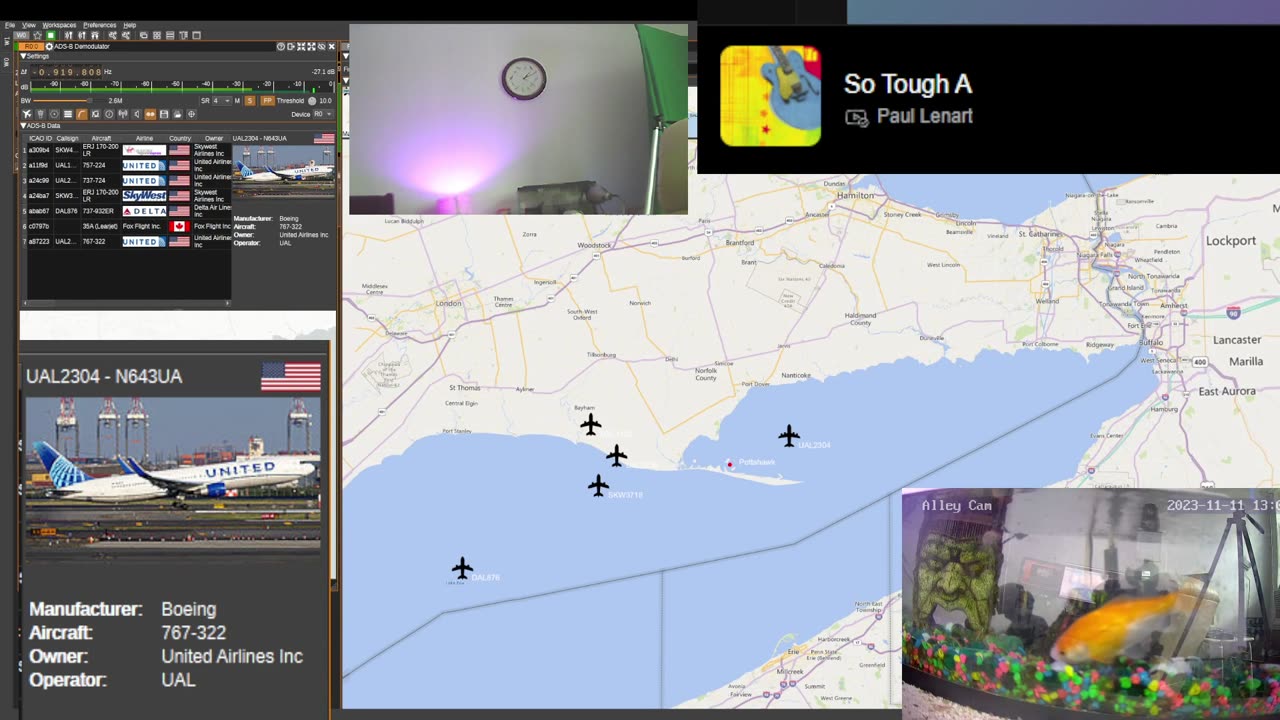The image size is (1280, 720).
Task: Sort by ICAO ID column header
Action: coord(40,138)
